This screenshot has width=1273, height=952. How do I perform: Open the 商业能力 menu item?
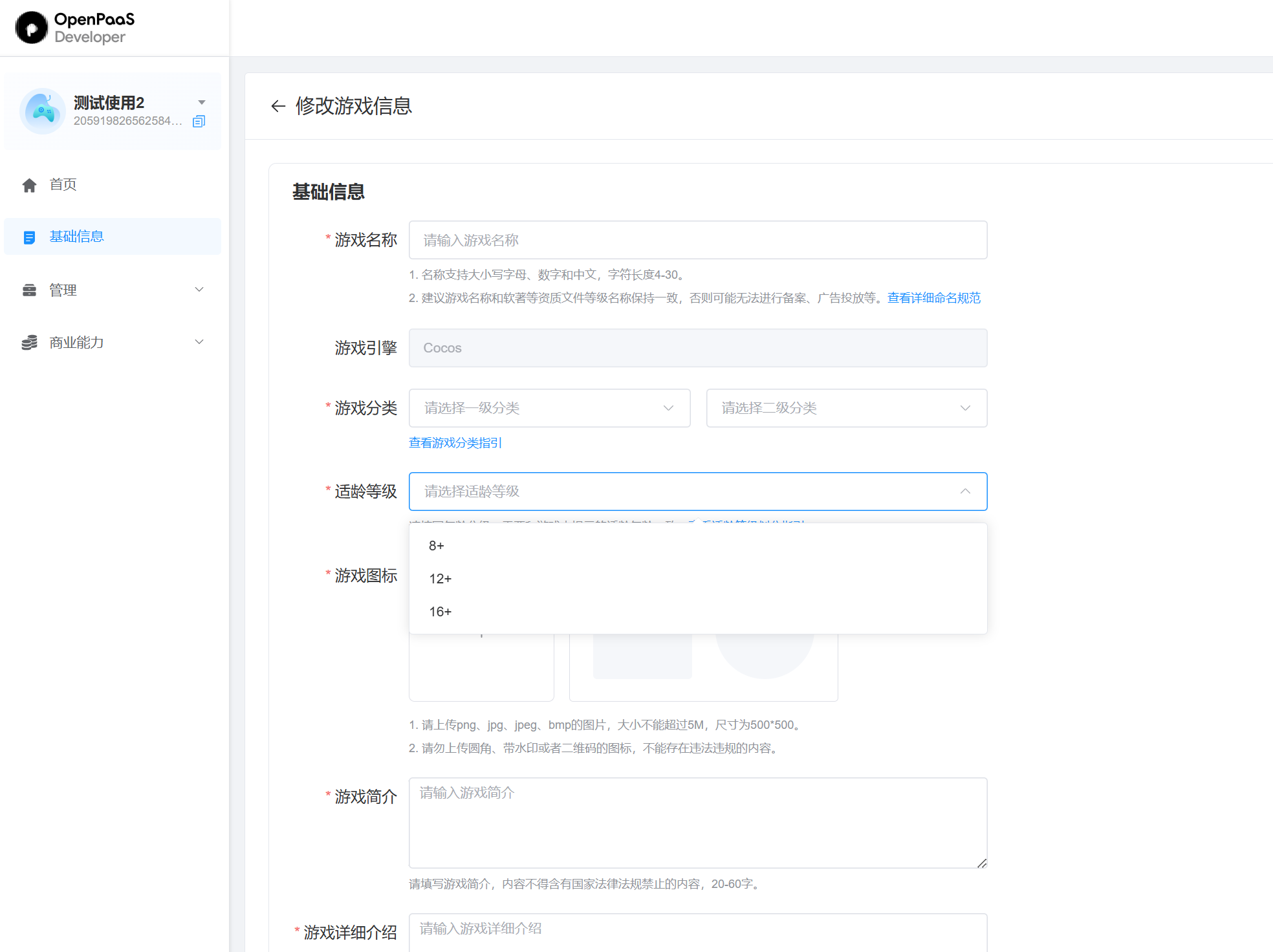tap(113, 342)
